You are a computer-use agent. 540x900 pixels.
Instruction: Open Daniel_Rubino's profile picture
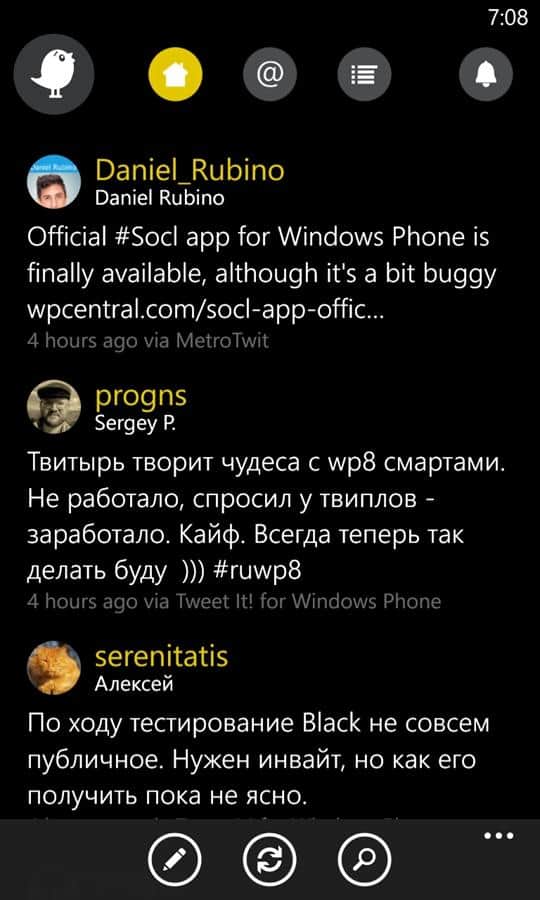pos(54,181)
